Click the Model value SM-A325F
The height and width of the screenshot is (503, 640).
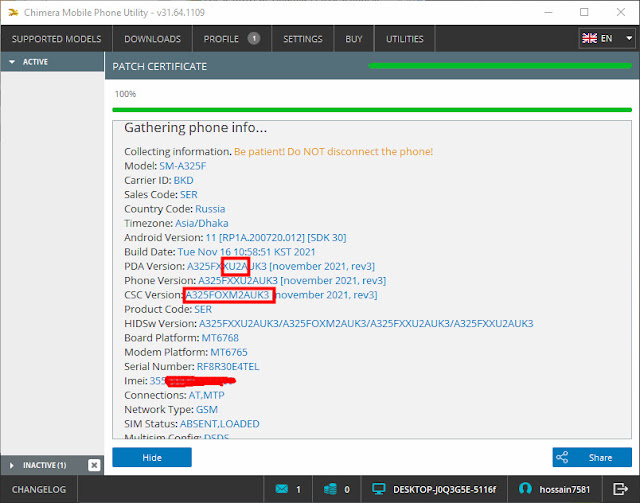click(x=182, y=166)
